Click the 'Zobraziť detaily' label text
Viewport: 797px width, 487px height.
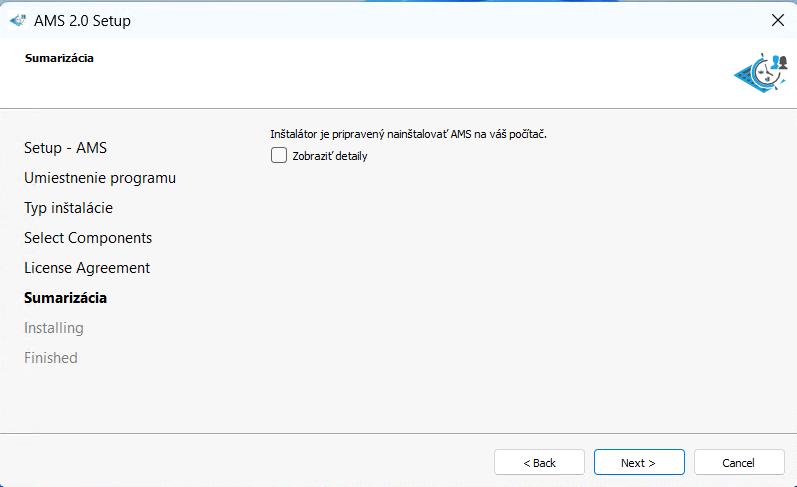point(330,156)
